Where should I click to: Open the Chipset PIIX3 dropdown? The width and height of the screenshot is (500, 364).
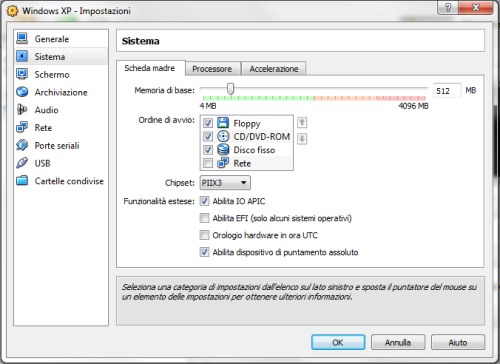[225, 183]
